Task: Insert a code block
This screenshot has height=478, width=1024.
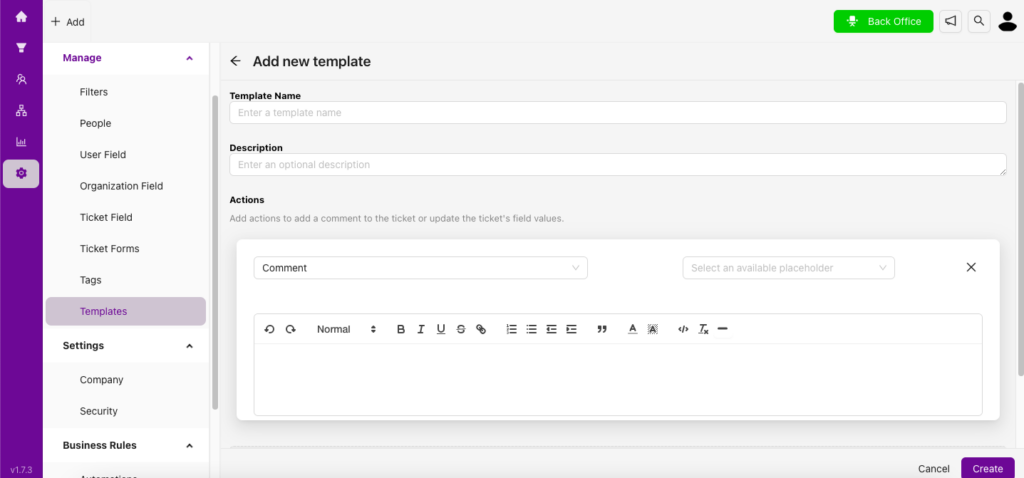Action: (683, 329)
